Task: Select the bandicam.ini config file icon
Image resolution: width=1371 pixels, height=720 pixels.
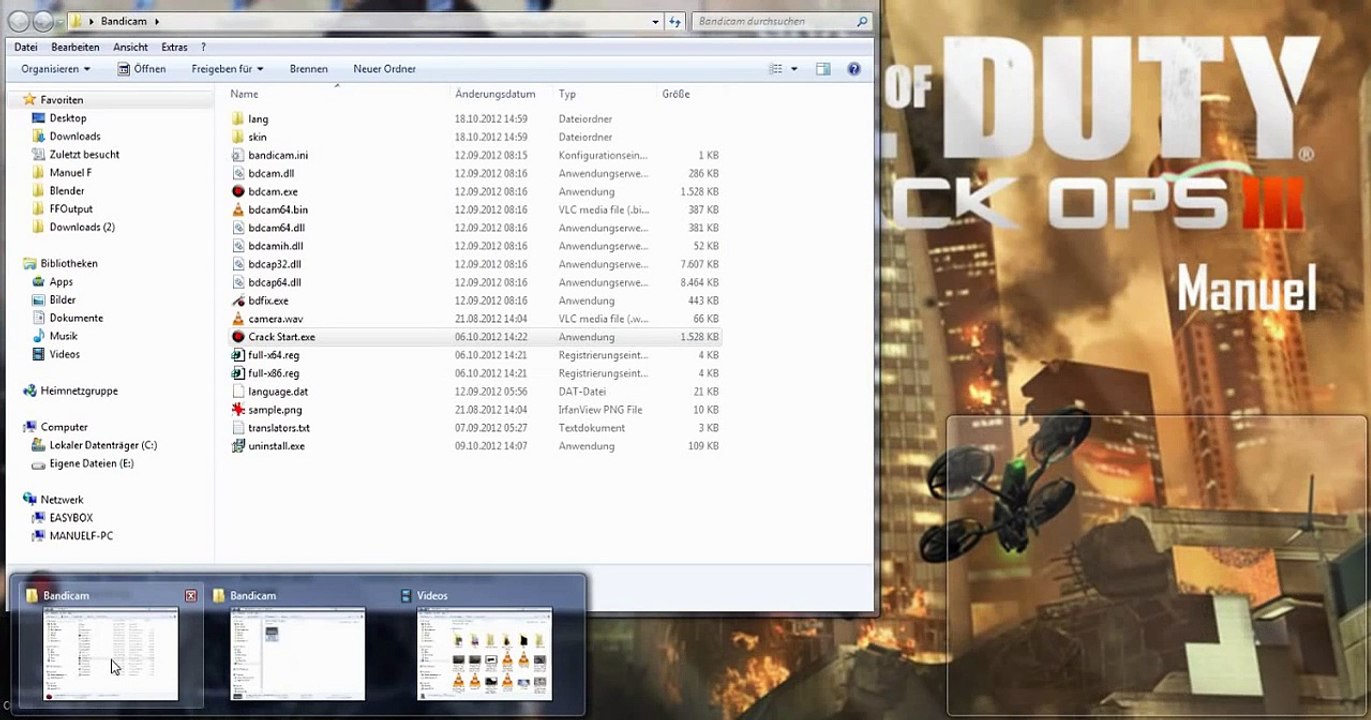Action: click(238, 155)
